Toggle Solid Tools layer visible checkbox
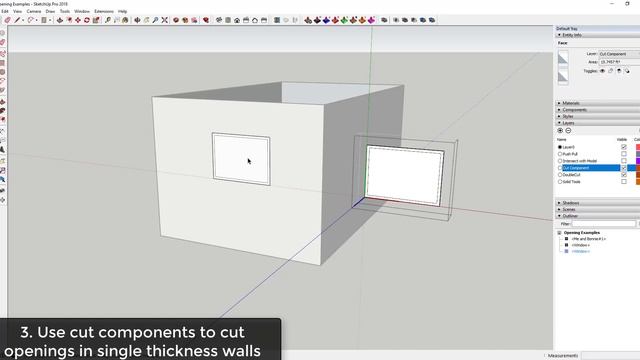The width and height of the screenshot is (640, 360). [624, 182]
